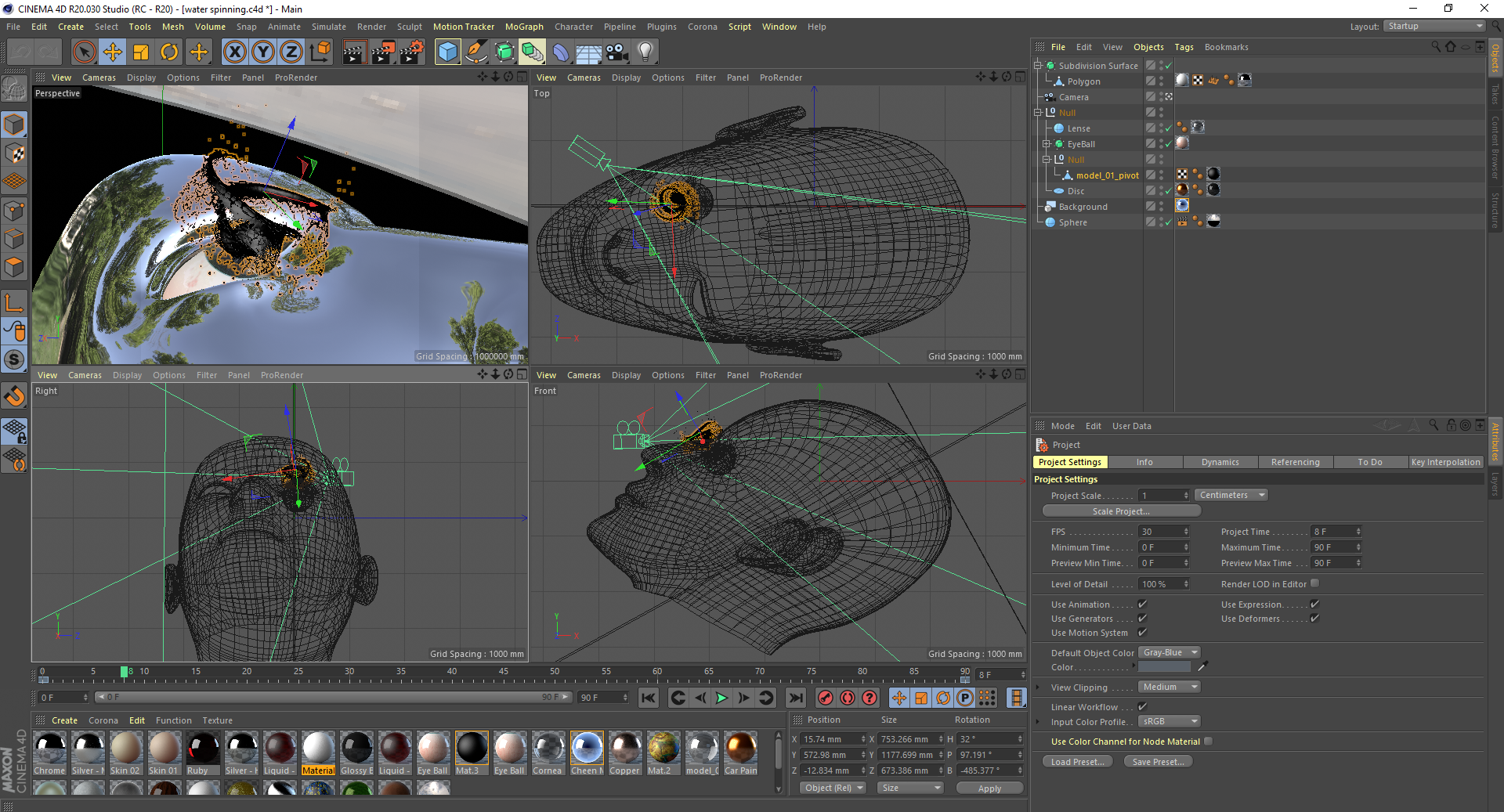Click the Scale Project button
This screenshot has height=812, width=1504.
click(1121, 511)
